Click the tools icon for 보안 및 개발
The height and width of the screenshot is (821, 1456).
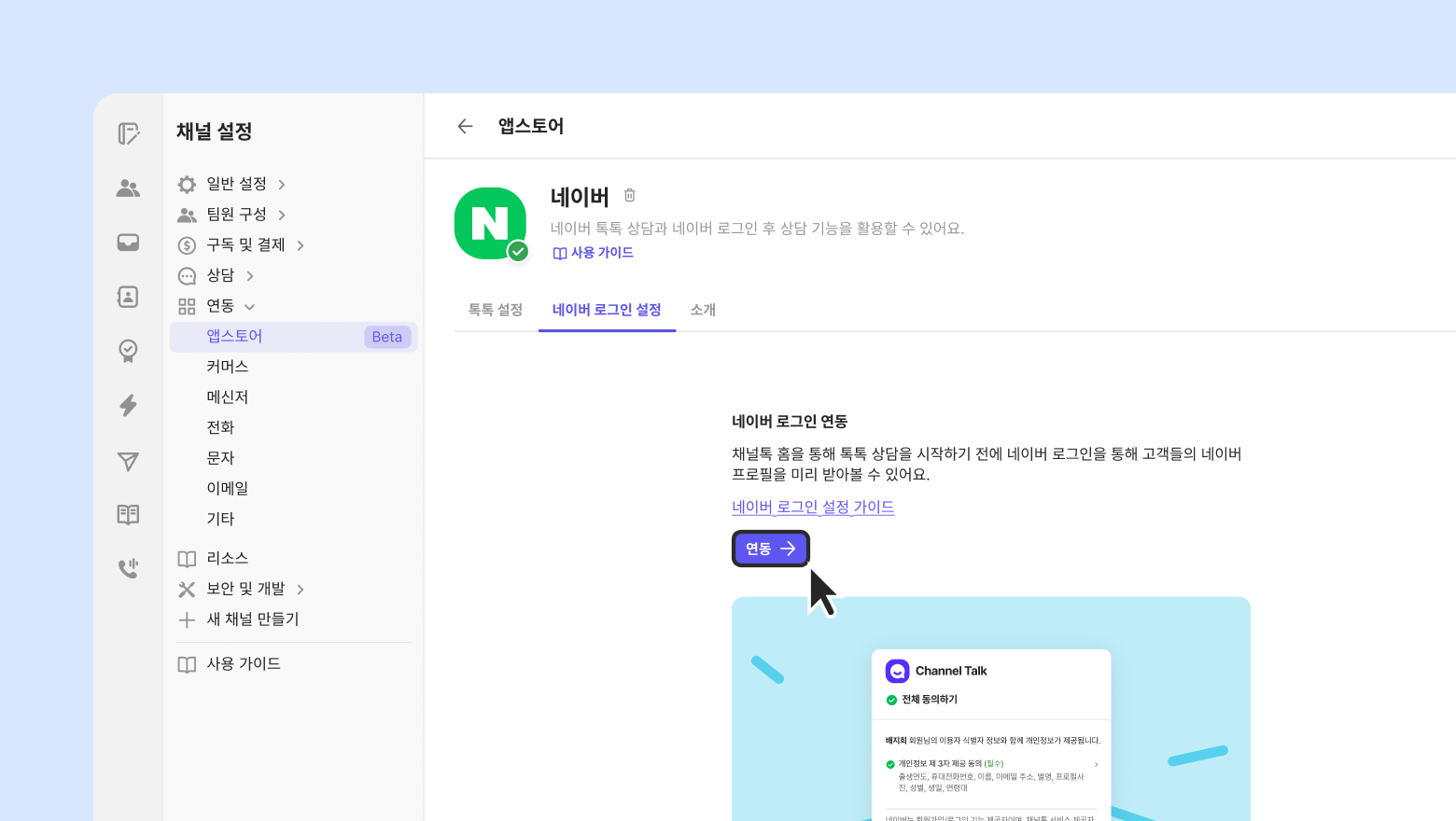(x=187, y=589)
